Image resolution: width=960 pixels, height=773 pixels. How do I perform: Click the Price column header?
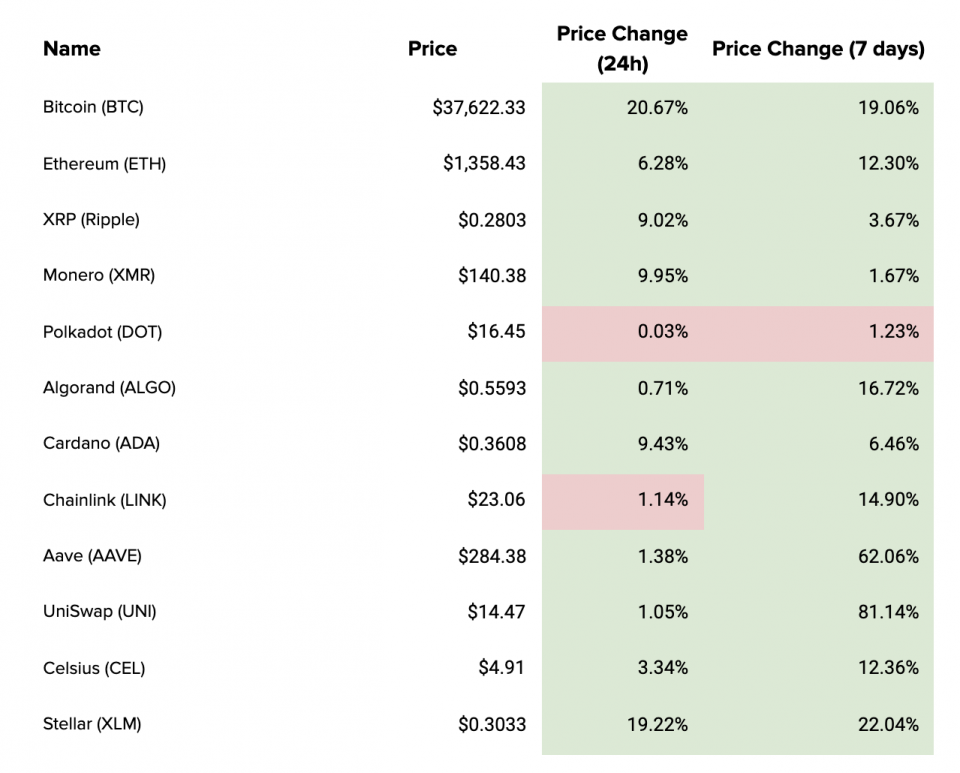pyautogui.click(x=432, y=48)
